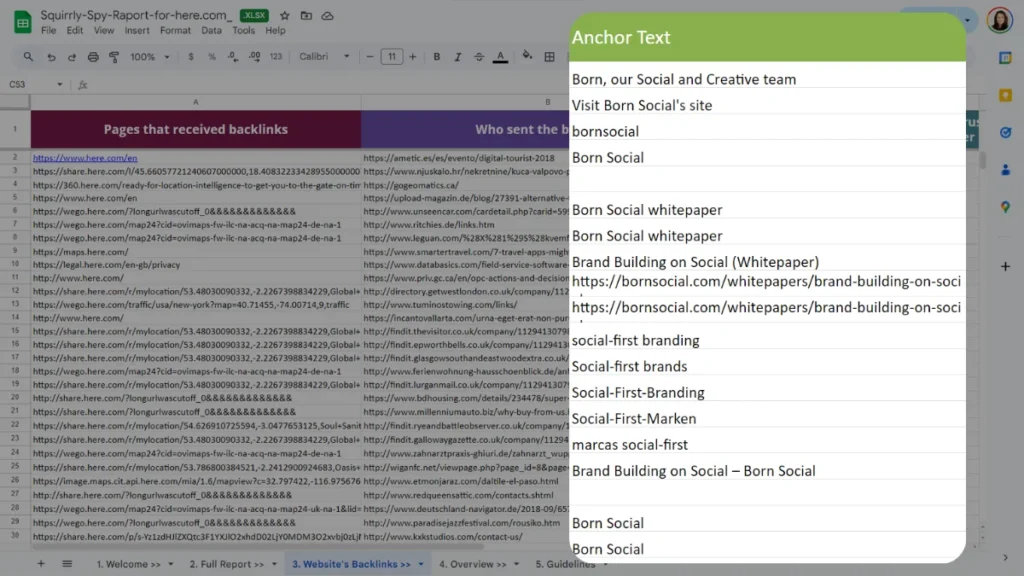Click the font size input field

click(x=392, y=57)
